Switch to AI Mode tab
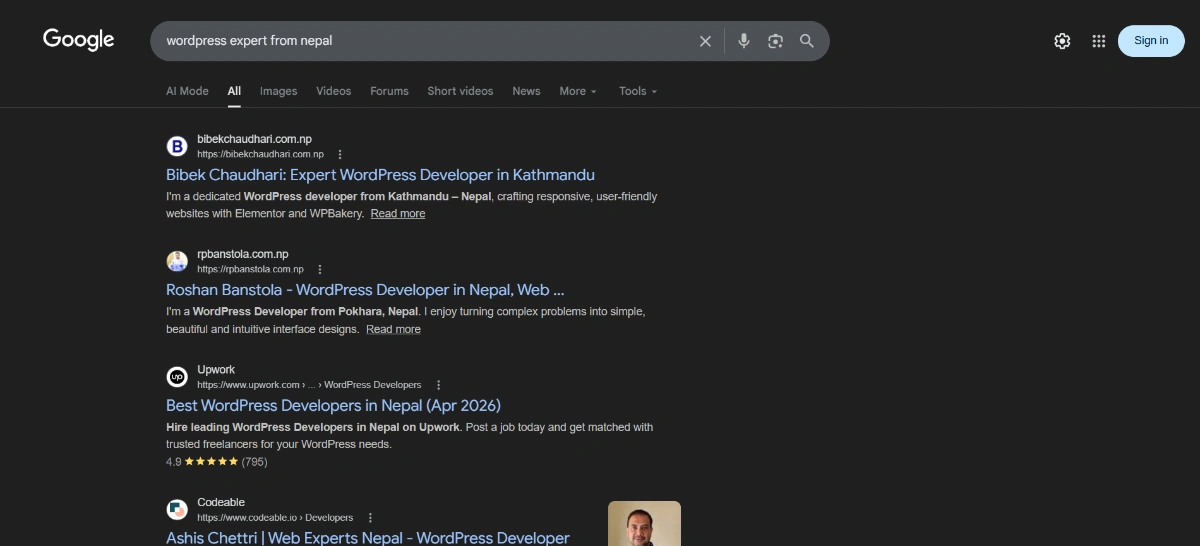The image size is (1200, 546). pyautogui.click(x=187, y=91)
